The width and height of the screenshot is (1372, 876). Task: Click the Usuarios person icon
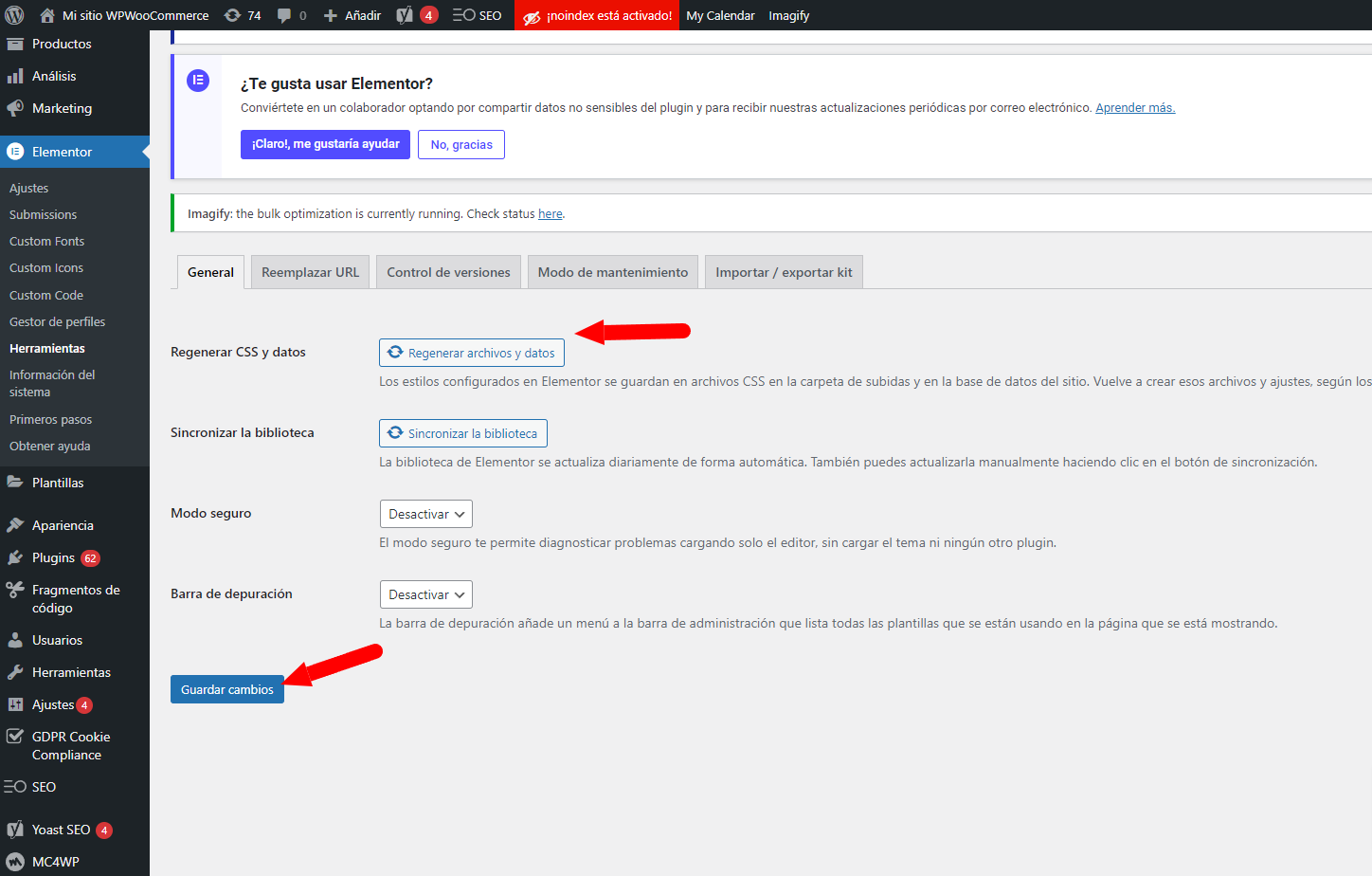click(x=15, y=640)
